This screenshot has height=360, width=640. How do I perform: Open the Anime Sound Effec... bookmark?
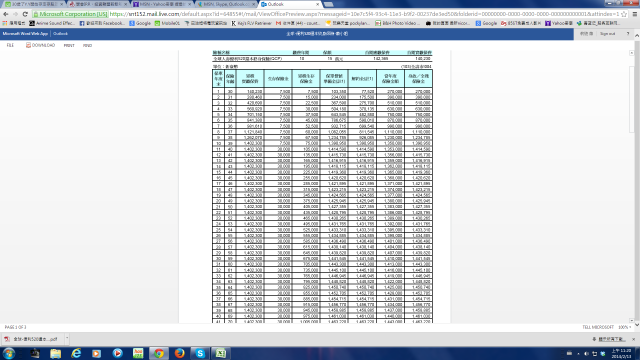tap(52, 23)
